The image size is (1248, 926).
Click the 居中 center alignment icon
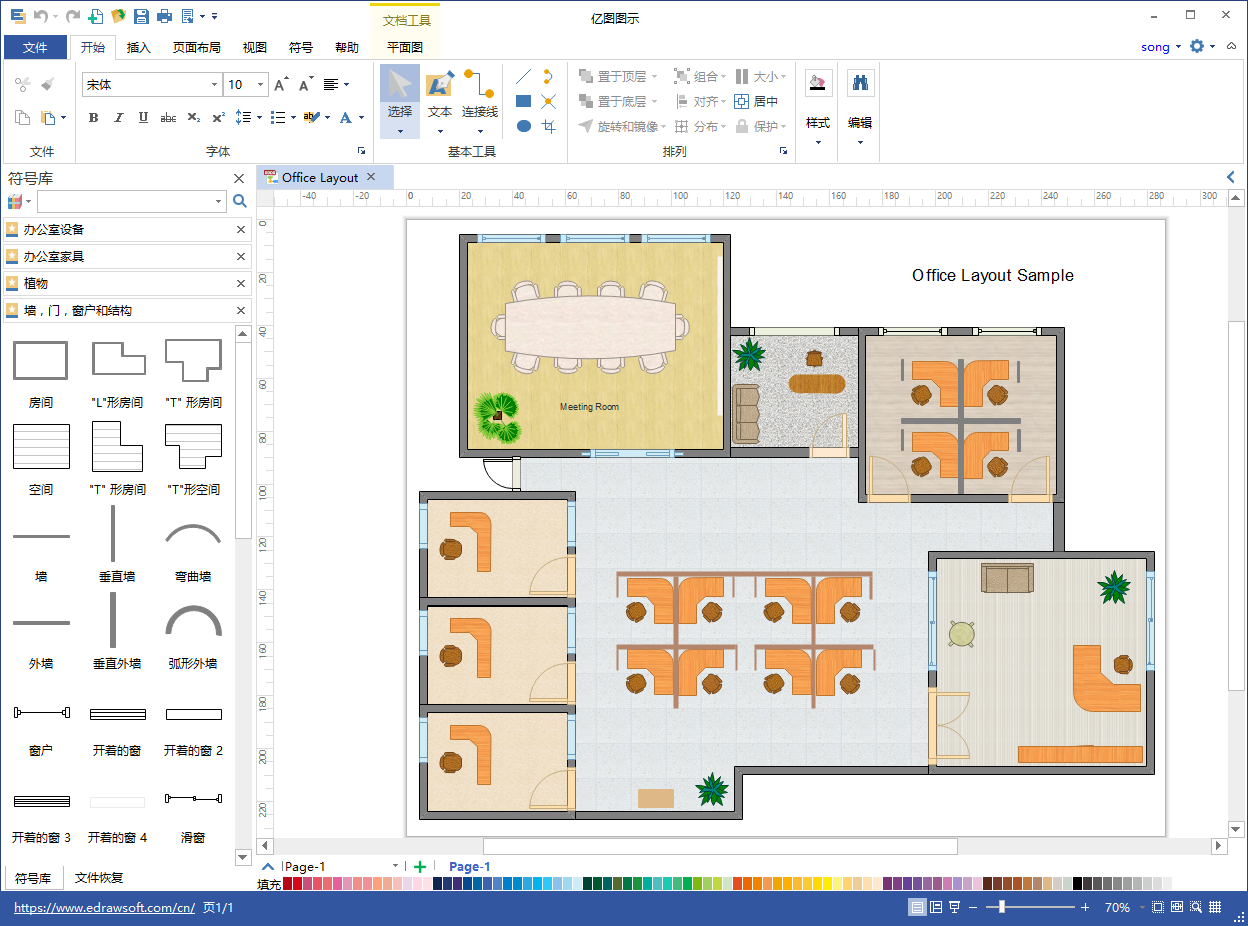coord(756,101)
